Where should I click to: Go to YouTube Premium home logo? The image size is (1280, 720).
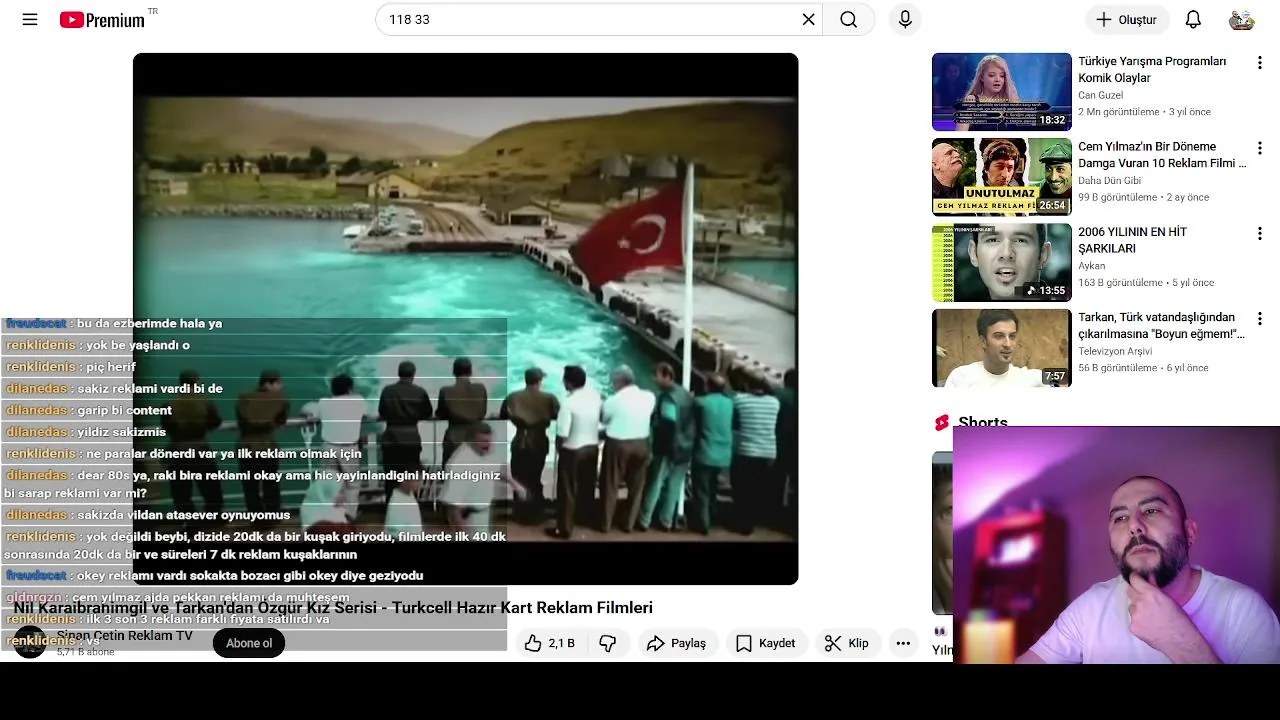[x=102, y=20]
